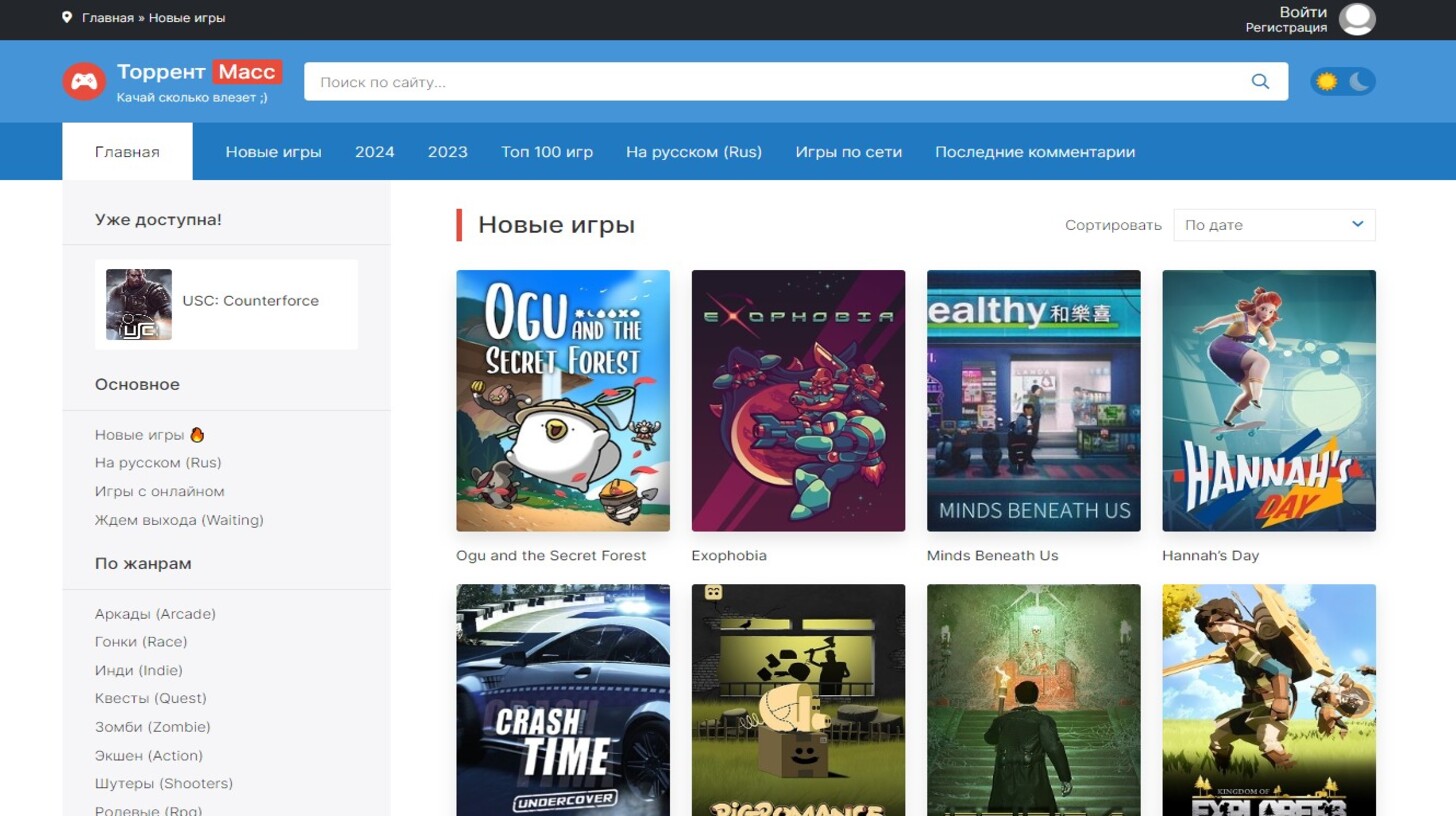This screenshot has width=1456, height=816.
Task: Open the По дате sorting dropdown
Action: tap(1274, 225)
